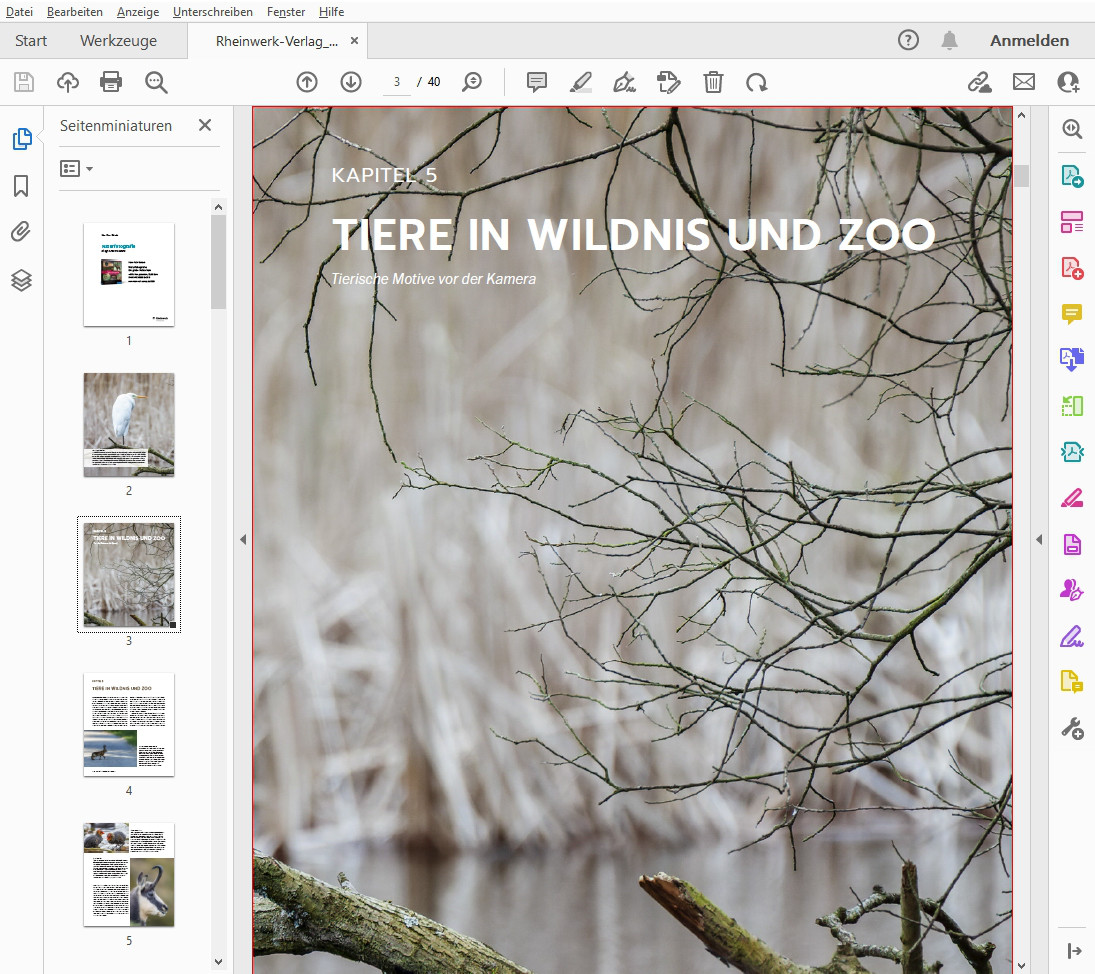Show the Bookmarks panel
Image resolution: width=1095 pixels, height=974 pixels.
[x=21, y=186]
